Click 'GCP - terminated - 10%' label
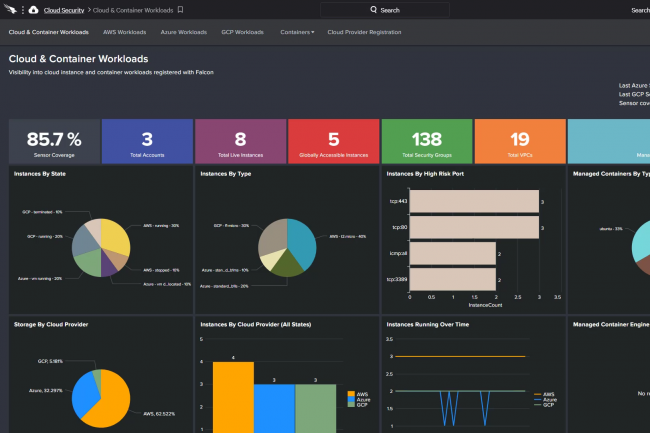Image resolution: width=650 pixels, height=433 pixels. coord(42,212)
